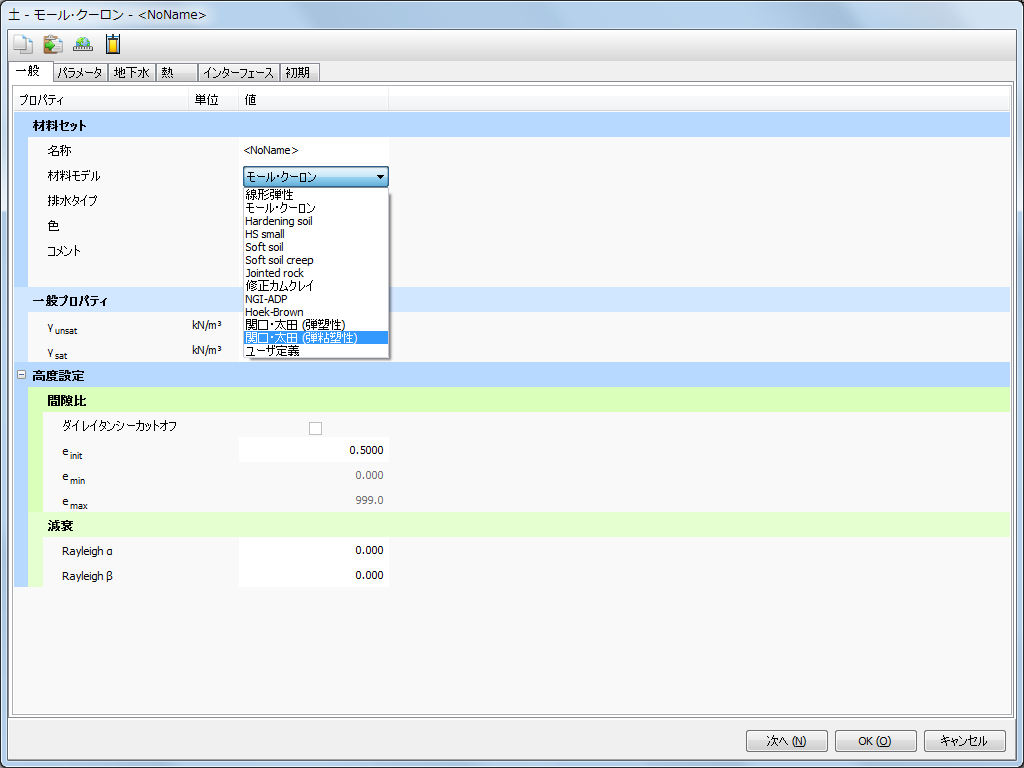Open the yellow soil test cylinder icon

click(113, 44)
